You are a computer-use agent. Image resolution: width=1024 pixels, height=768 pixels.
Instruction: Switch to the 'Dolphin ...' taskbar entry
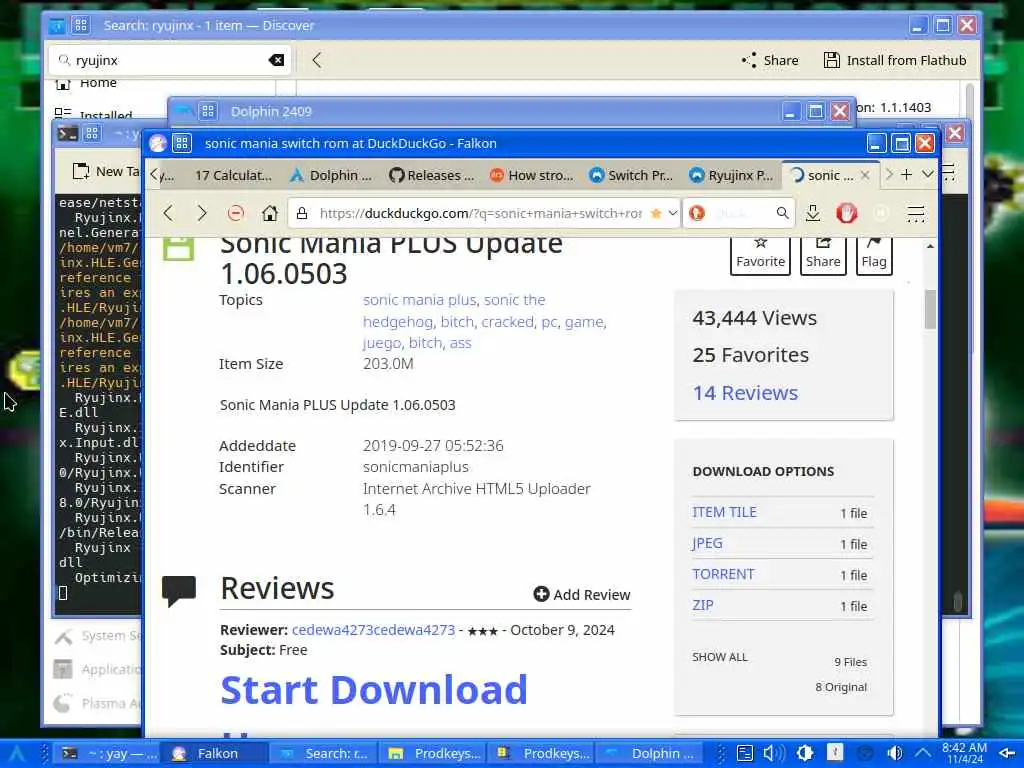(650, 754)
